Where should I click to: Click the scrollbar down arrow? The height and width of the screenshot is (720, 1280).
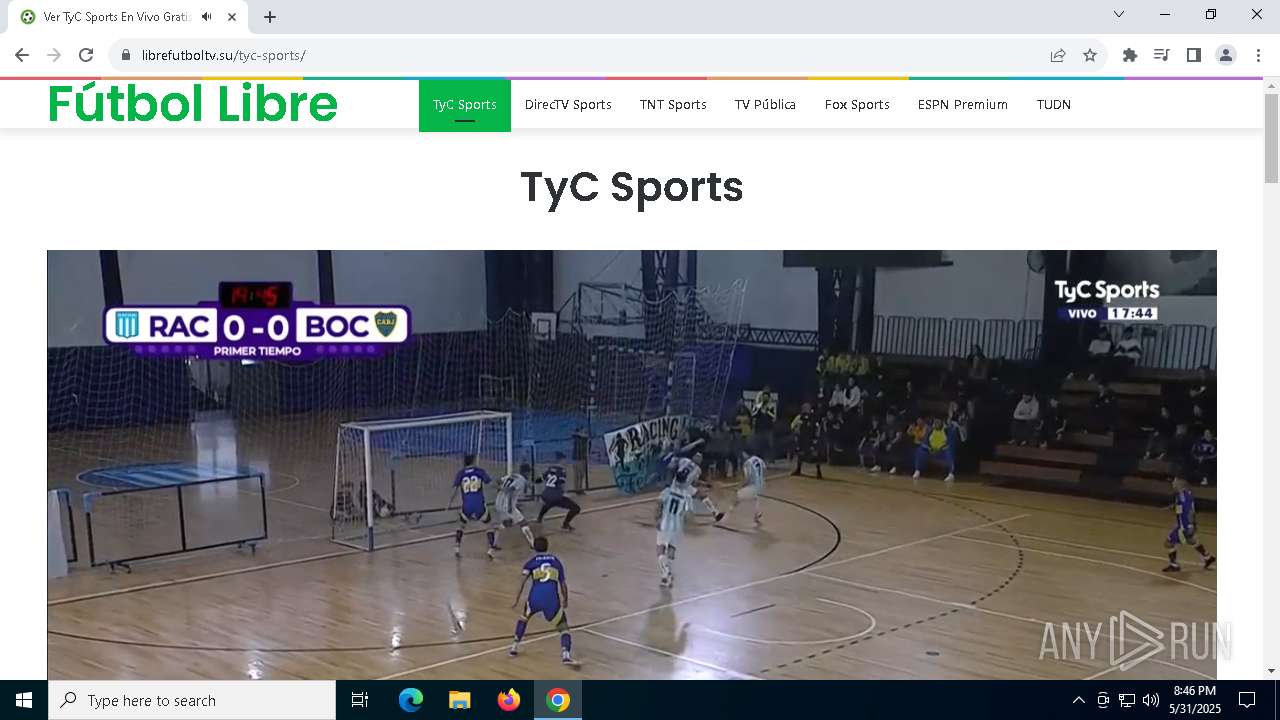[1272, 671]
